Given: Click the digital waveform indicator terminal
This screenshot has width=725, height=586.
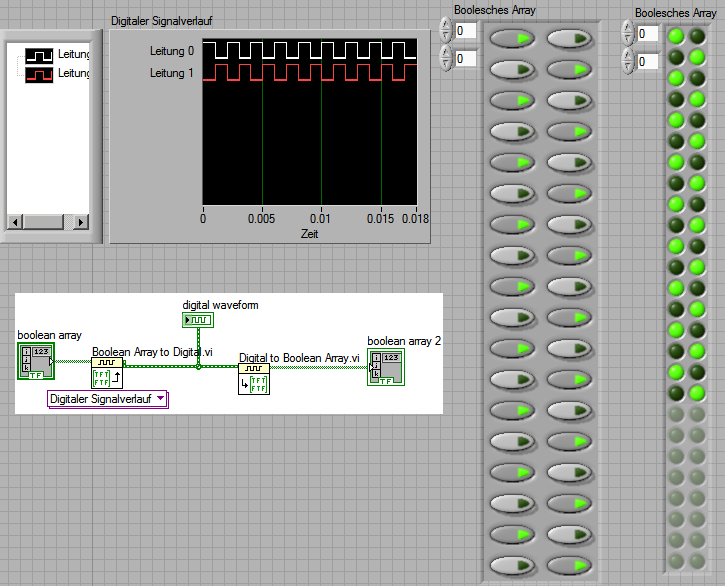Looking at the screenshot, I should pyautogui.click(x=197, y=320).
